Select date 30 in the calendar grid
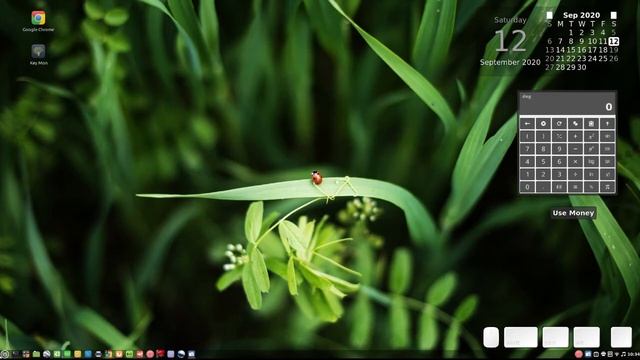 click(582, 67)
